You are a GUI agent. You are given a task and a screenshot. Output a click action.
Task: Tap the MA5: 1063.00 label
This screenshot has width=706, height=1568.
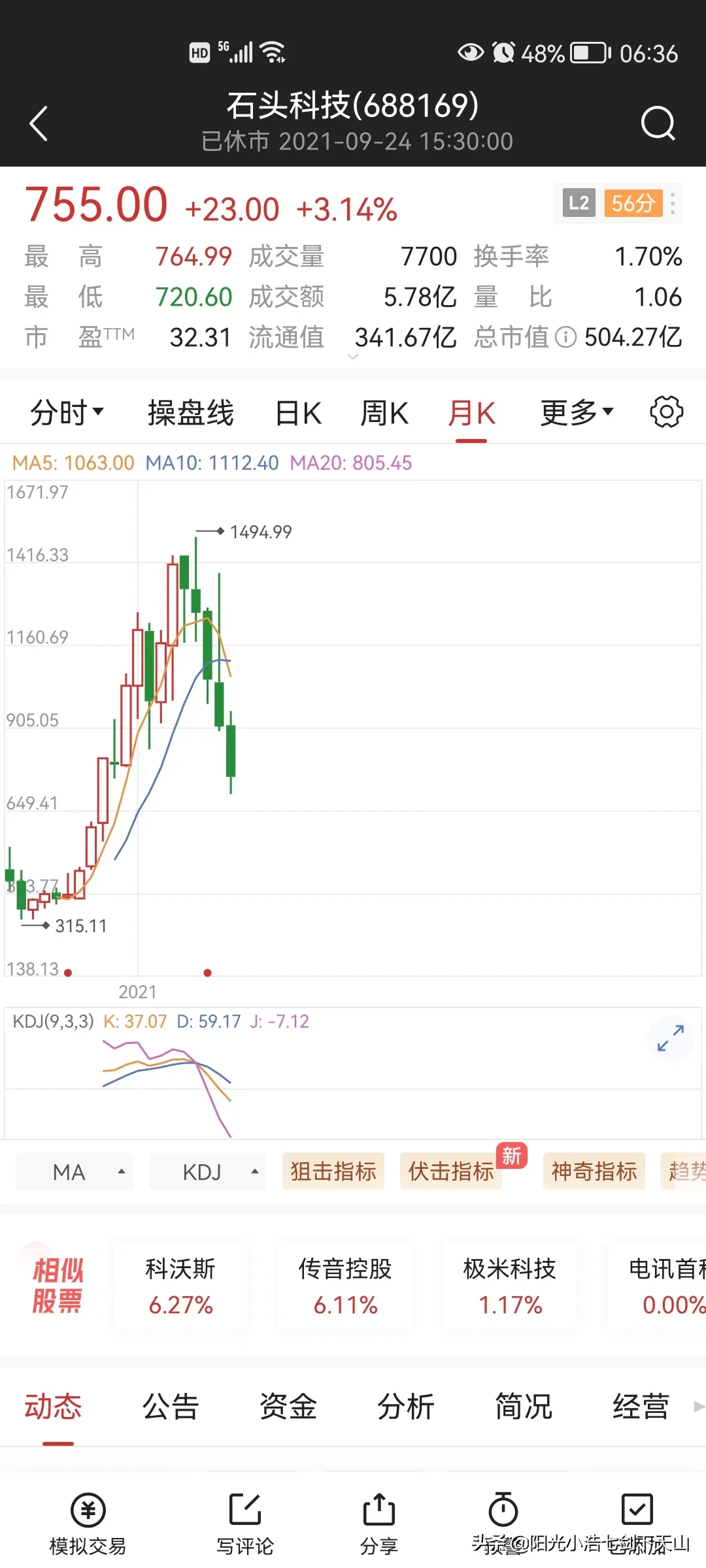(x=73, y=463)
